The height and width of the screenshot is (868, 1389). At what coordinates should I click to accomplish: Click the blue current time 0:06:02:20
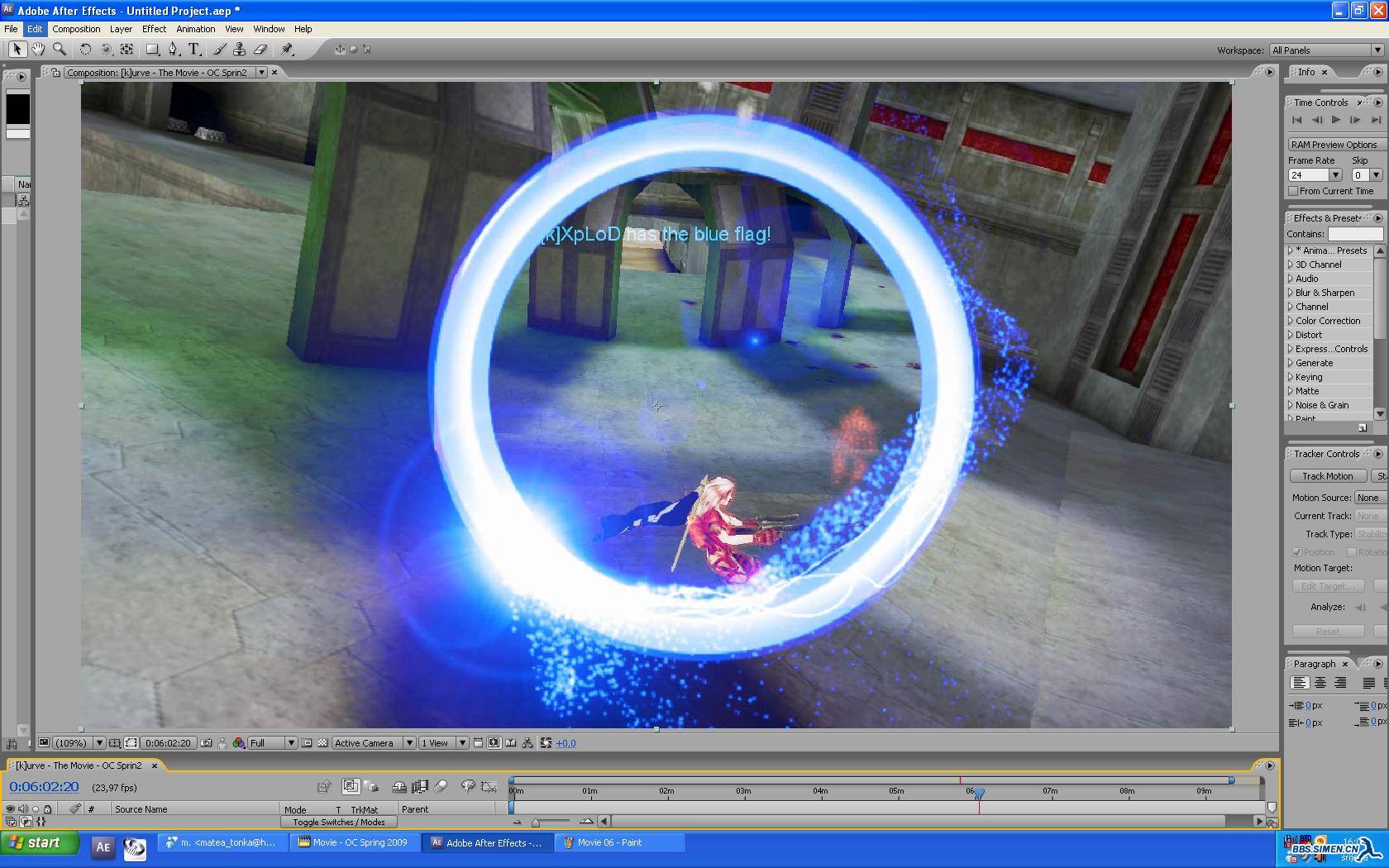tap(44, 787)
